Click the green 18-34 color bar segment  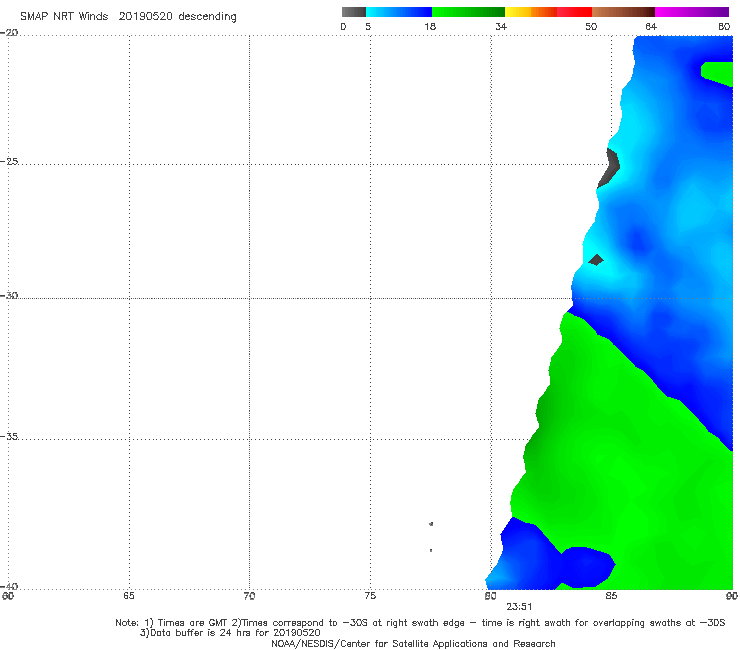click(x=468, y=12)
